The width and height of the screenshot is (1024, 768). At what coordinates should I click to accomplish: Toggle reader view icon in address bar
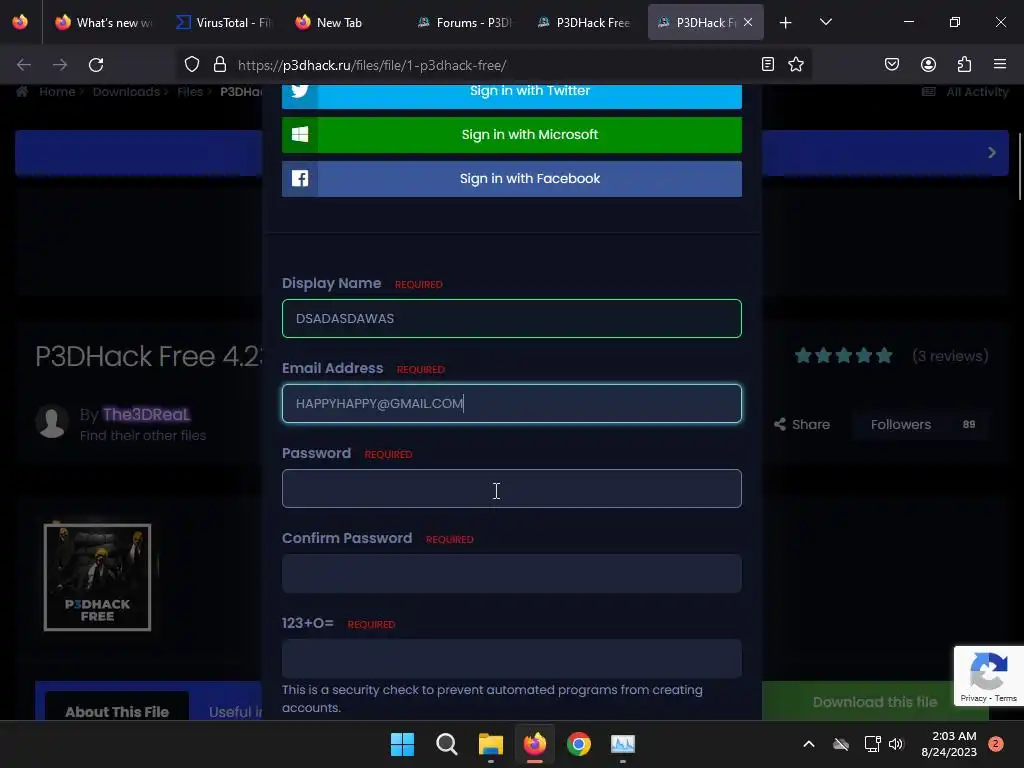point(768,65)
